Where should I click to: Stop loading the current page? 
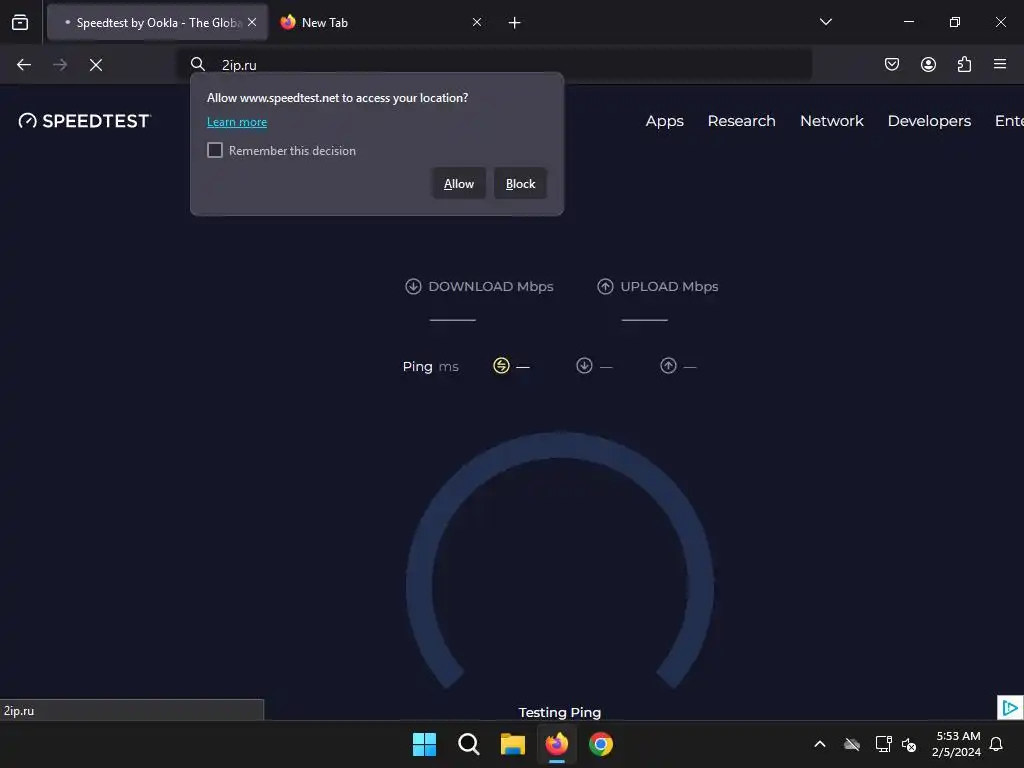(x=96, y=65)
